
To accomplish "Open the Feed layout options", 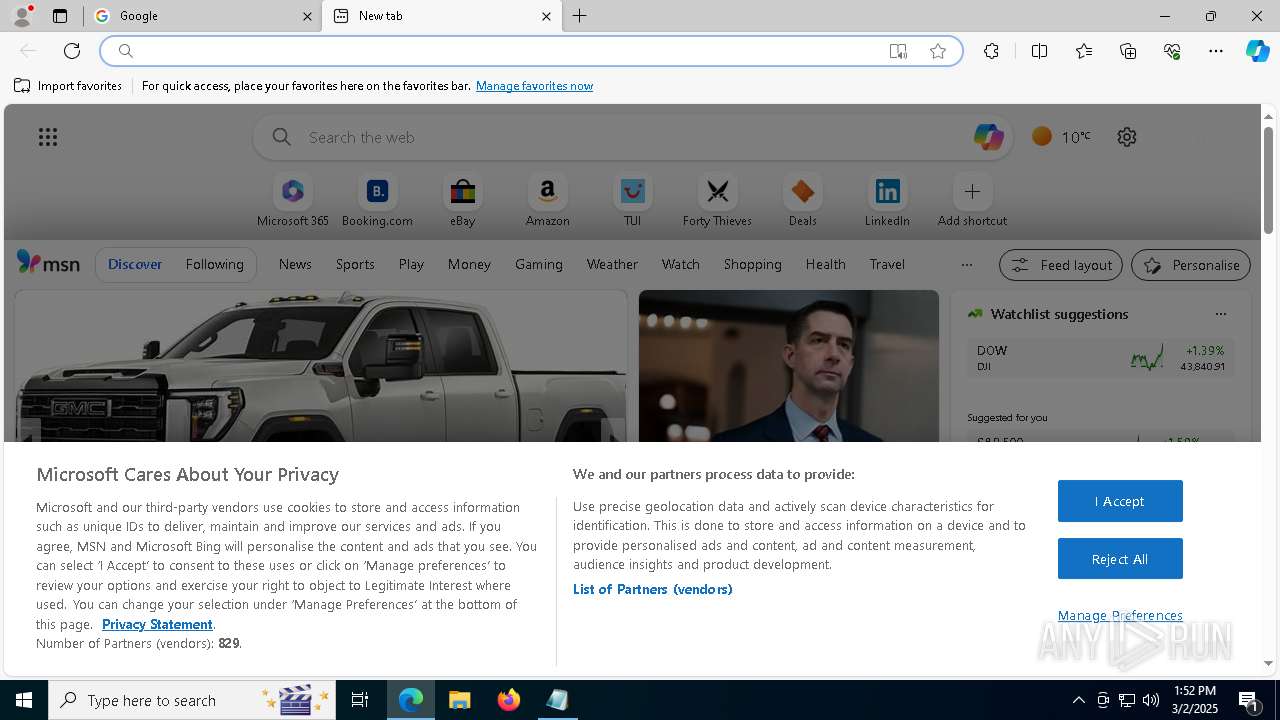I will [1061, 265].
